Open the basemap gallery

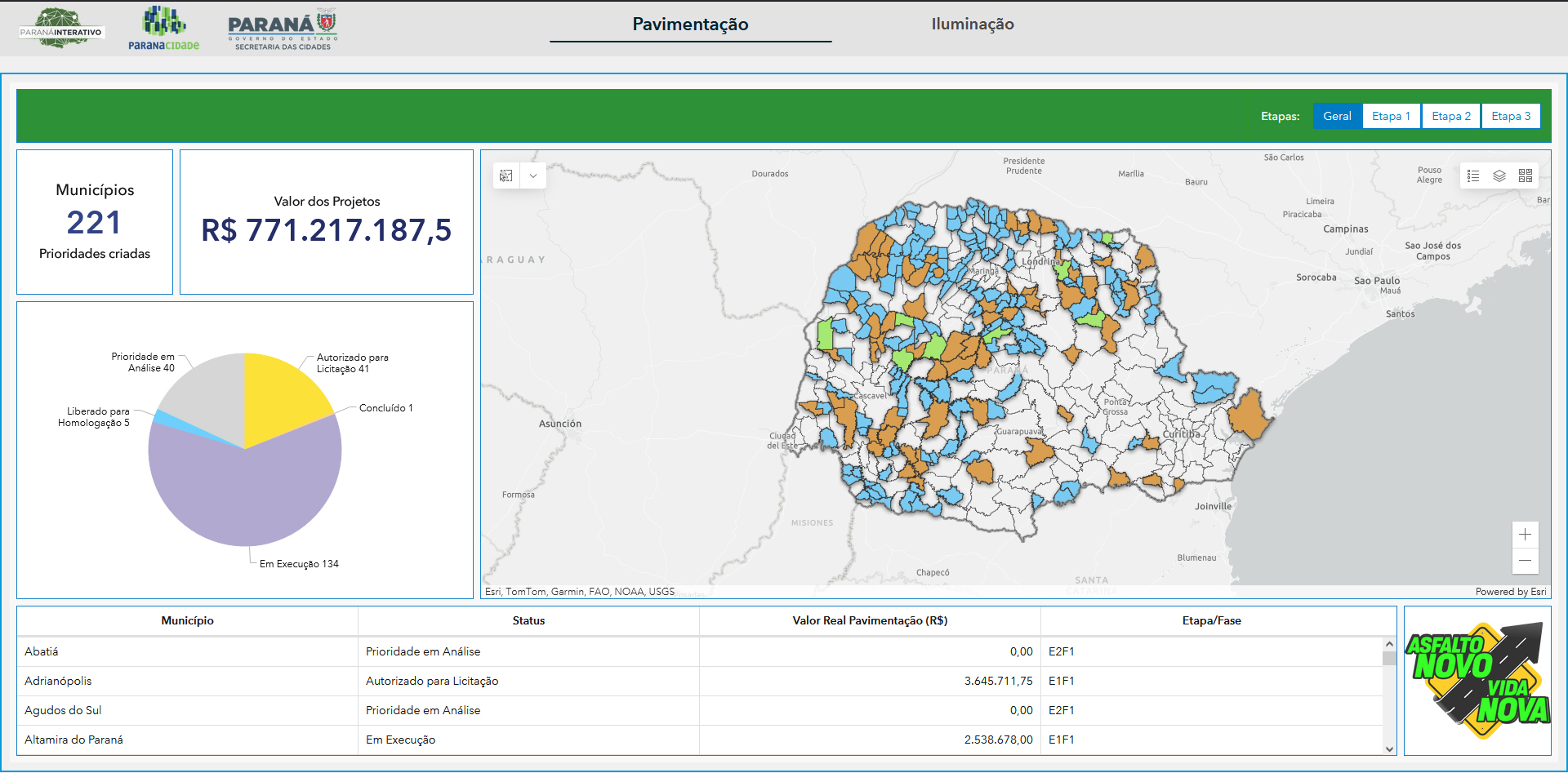coord(1526,175)
